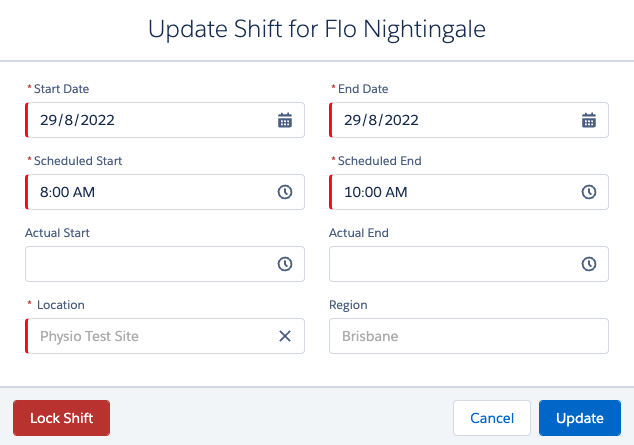Click the empty Actual Start field
This screenshot has height=445, width=634.
[x=165, y=264]
